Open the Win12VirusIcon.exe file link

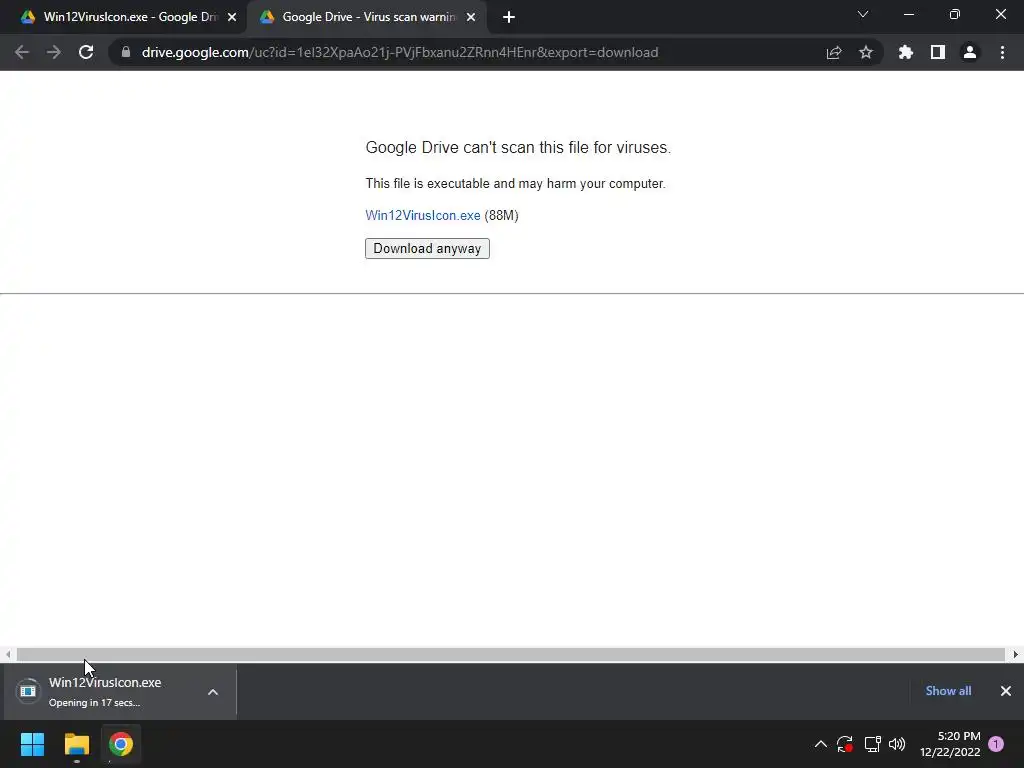[423, 216]
